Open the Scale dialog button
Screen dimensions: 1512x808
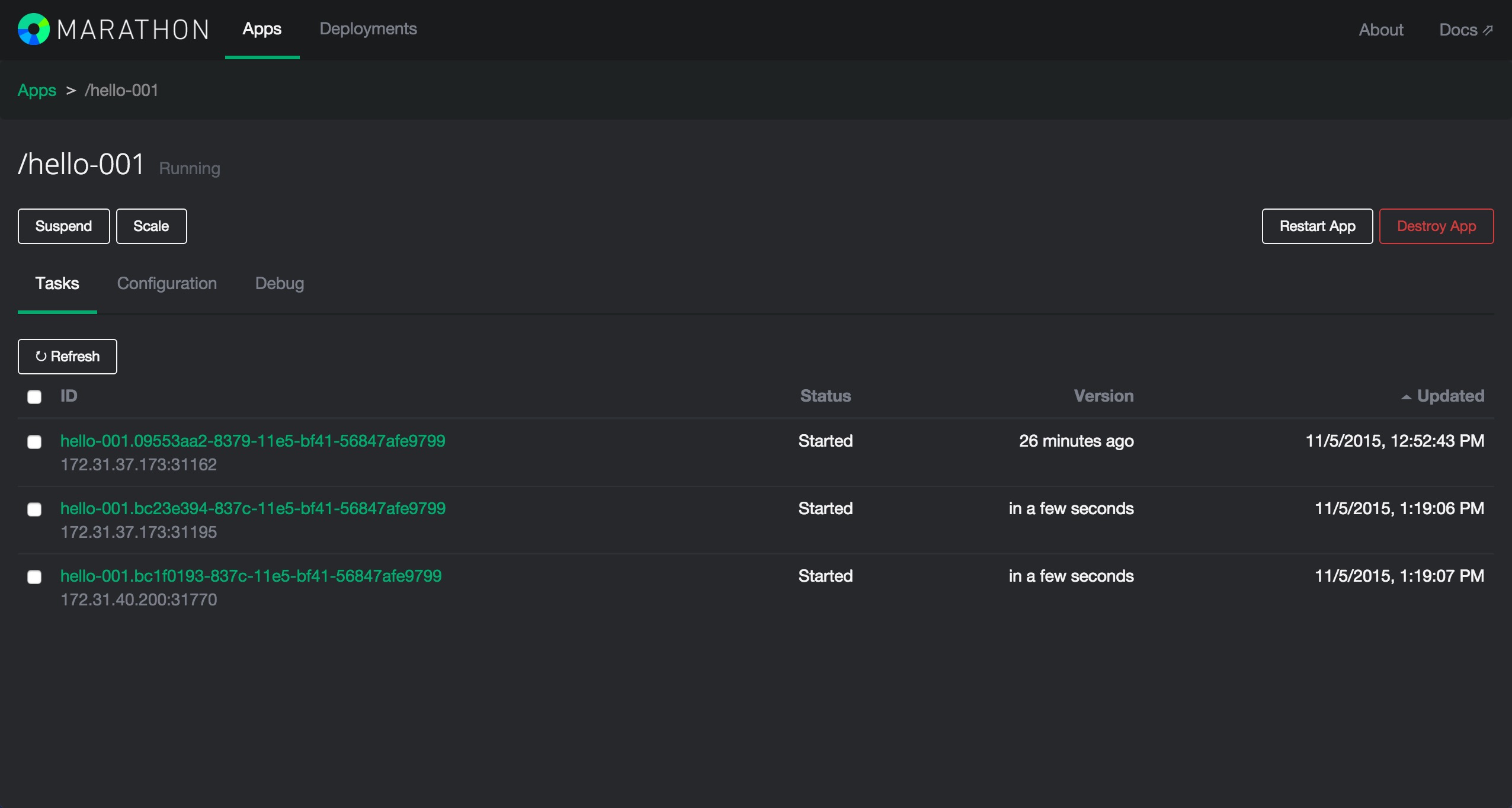pyautogui.click(x=151, y=226)
